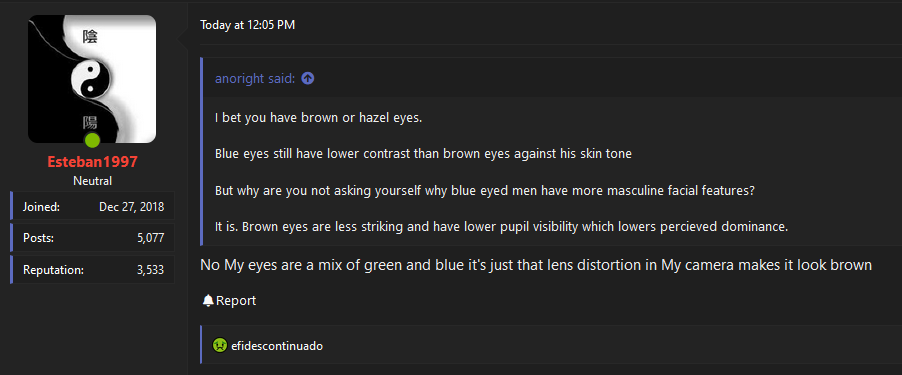The height and width of the screenshot is (375, 902).
Task: Click the Posts count 5,077
Action: point(151,238)
